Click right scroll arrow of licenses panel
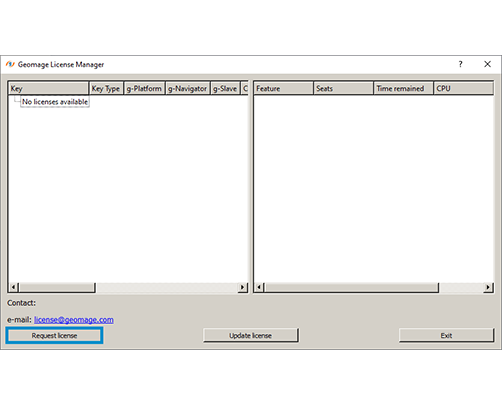This screenshot has height=403, width=502. point(243,287)
